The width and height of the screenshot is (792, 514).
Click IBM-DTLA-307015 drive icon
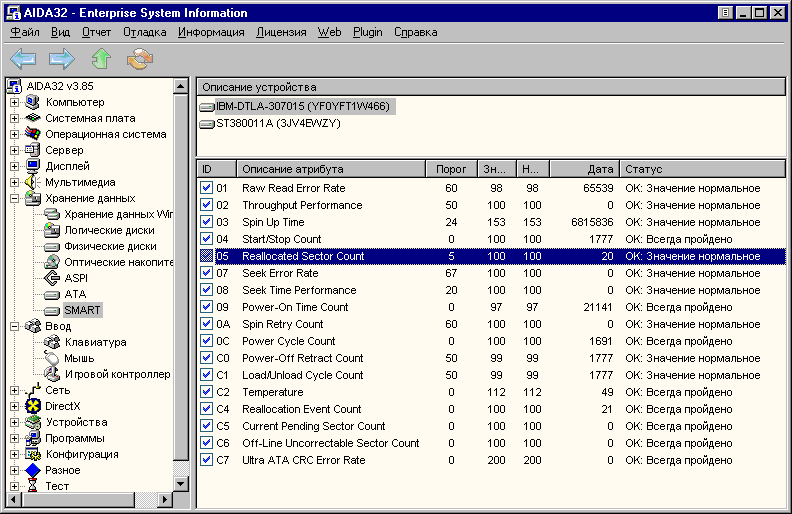tap(207, 107)
